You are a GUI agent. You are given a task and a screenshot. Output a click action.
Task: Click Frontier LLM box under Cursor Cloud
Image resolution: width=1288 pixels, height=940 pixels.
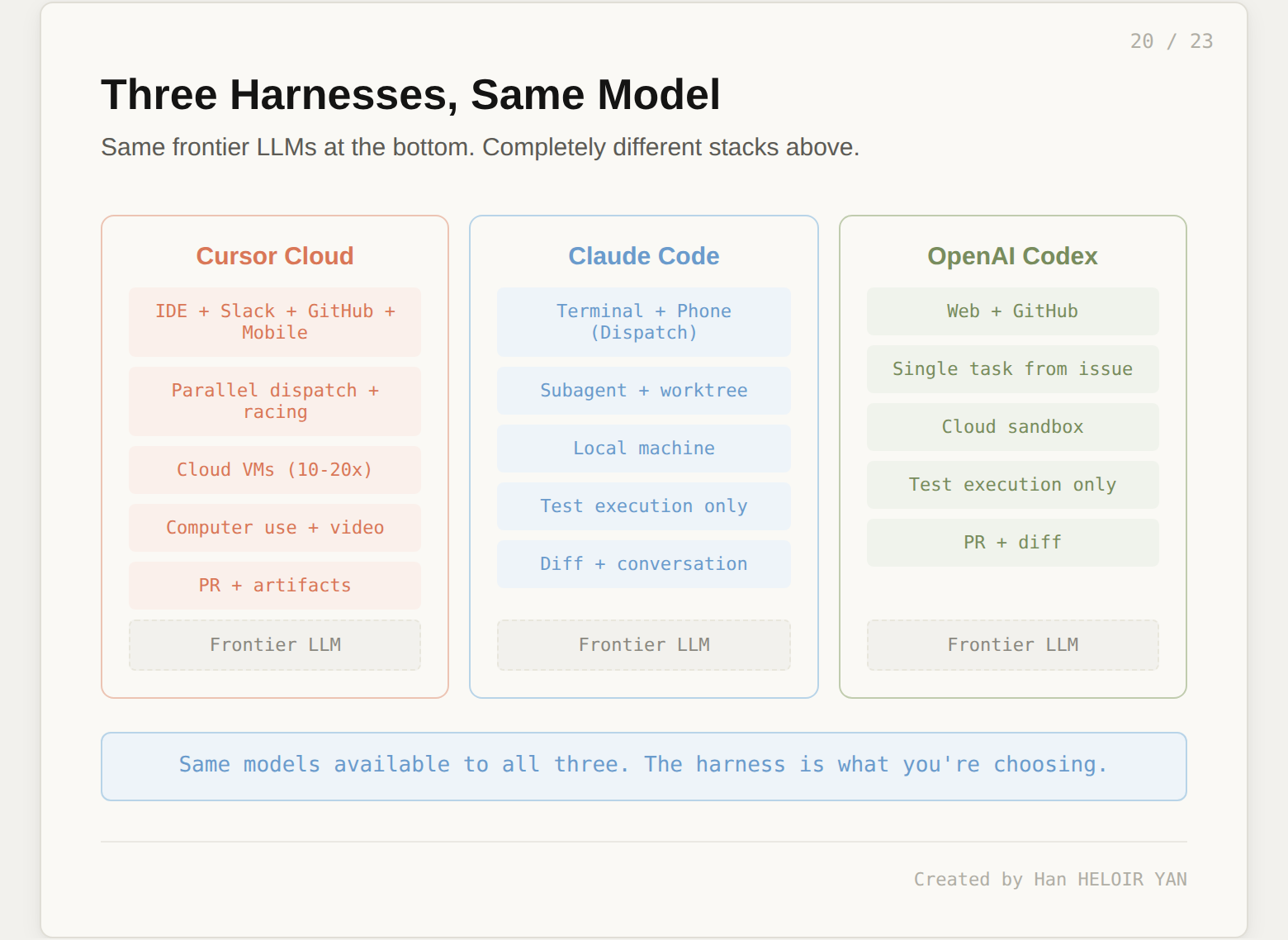pyautogui.click(x=274, y=644)
